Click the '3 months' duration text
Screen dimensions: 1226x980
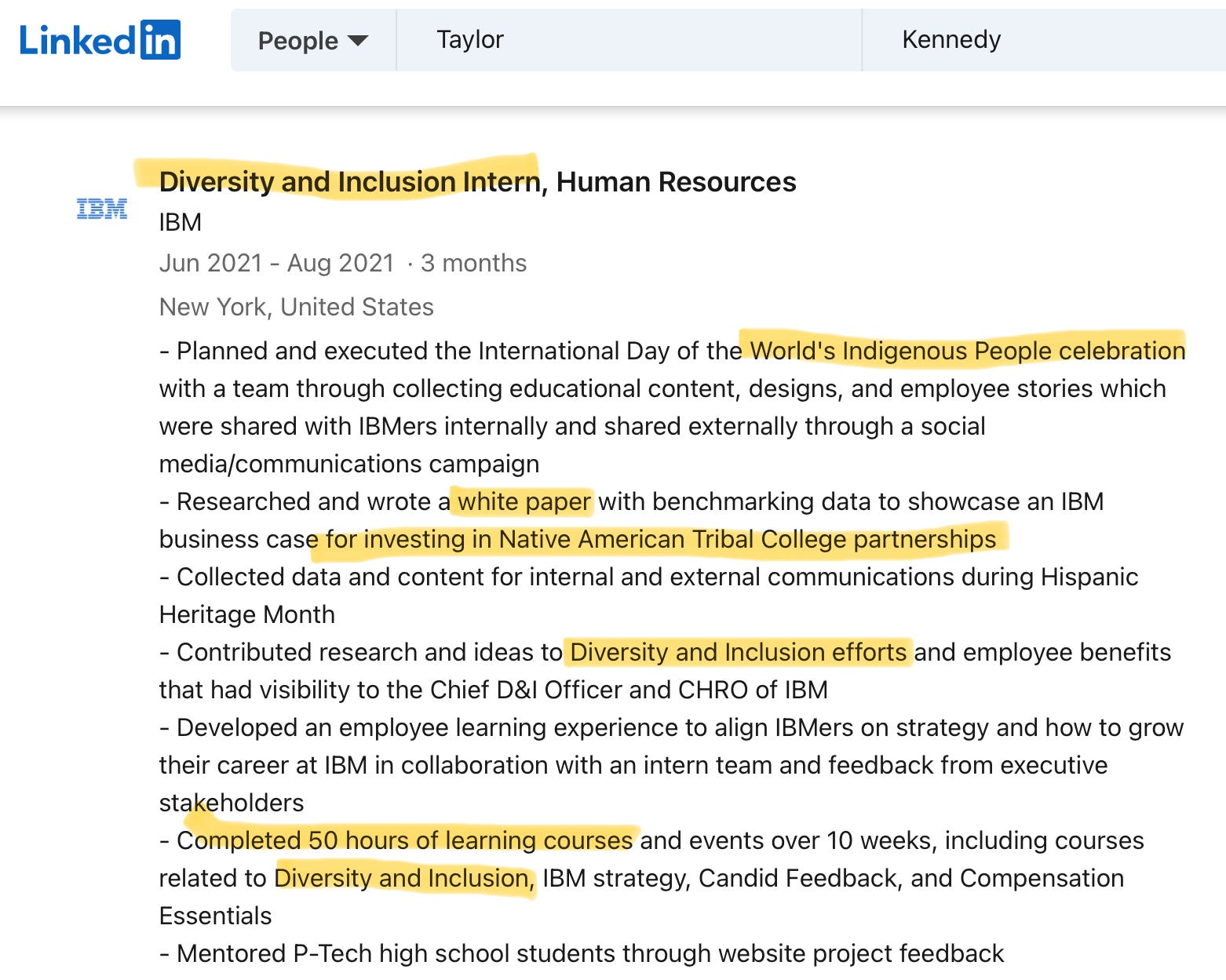click(474, 263)
